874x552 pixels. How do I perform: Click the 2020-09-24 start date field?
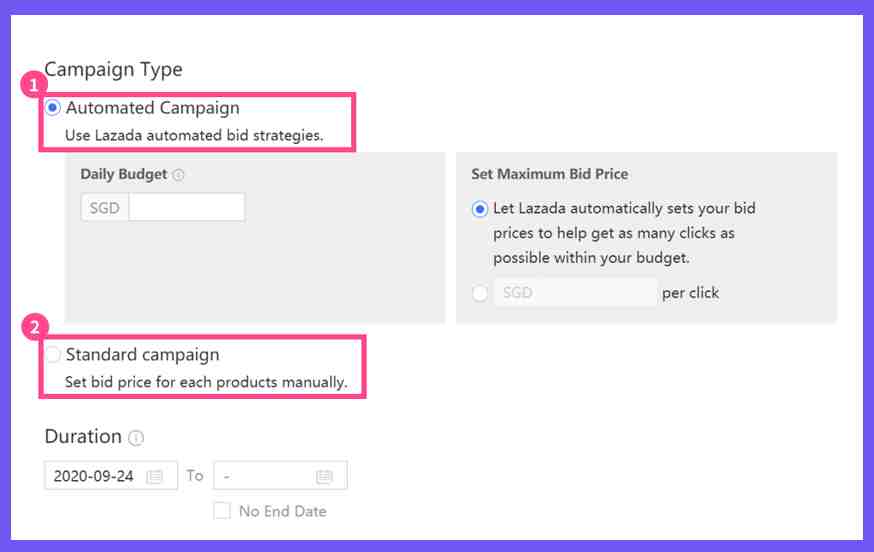click(111, 476)
